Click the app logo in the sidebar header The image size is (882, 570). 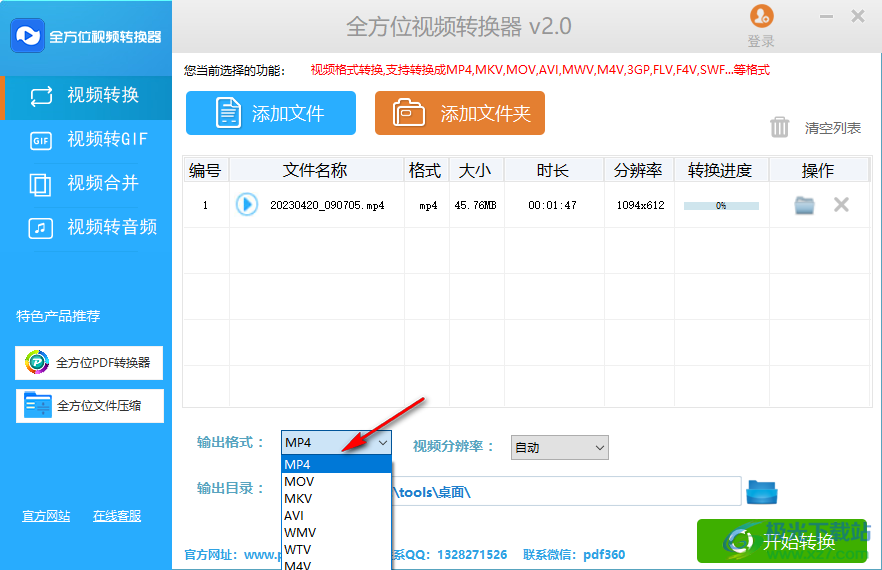click(27, 36)
